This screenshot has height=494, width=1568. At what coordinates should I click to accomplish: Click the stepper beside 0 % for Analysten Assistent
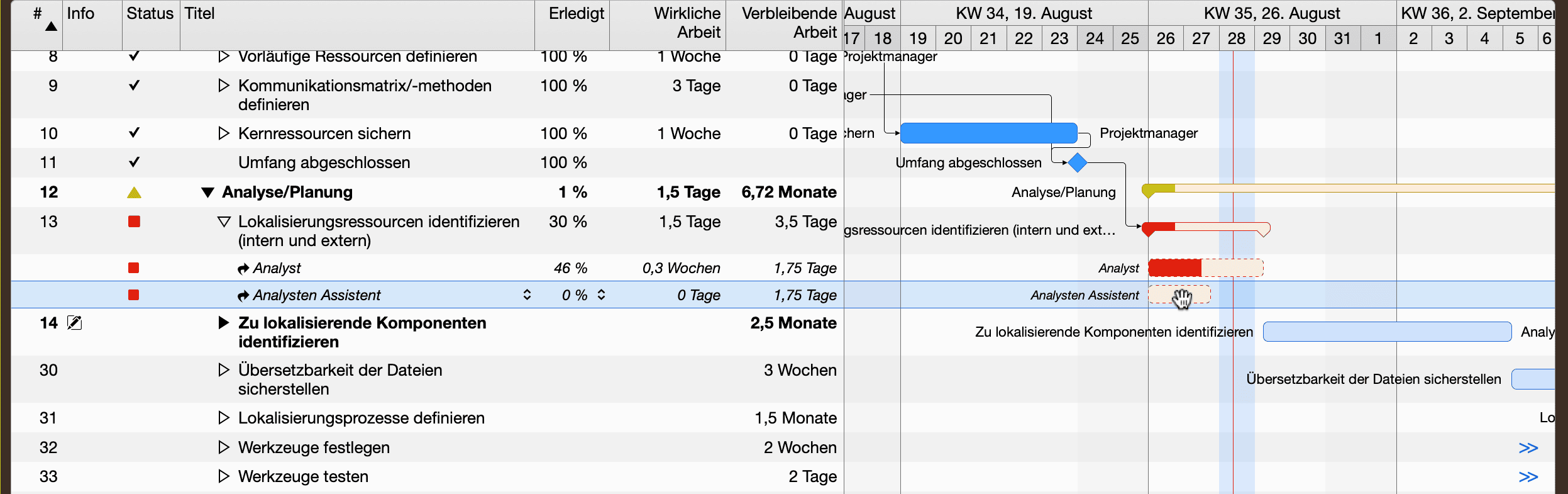click(600, 295)
